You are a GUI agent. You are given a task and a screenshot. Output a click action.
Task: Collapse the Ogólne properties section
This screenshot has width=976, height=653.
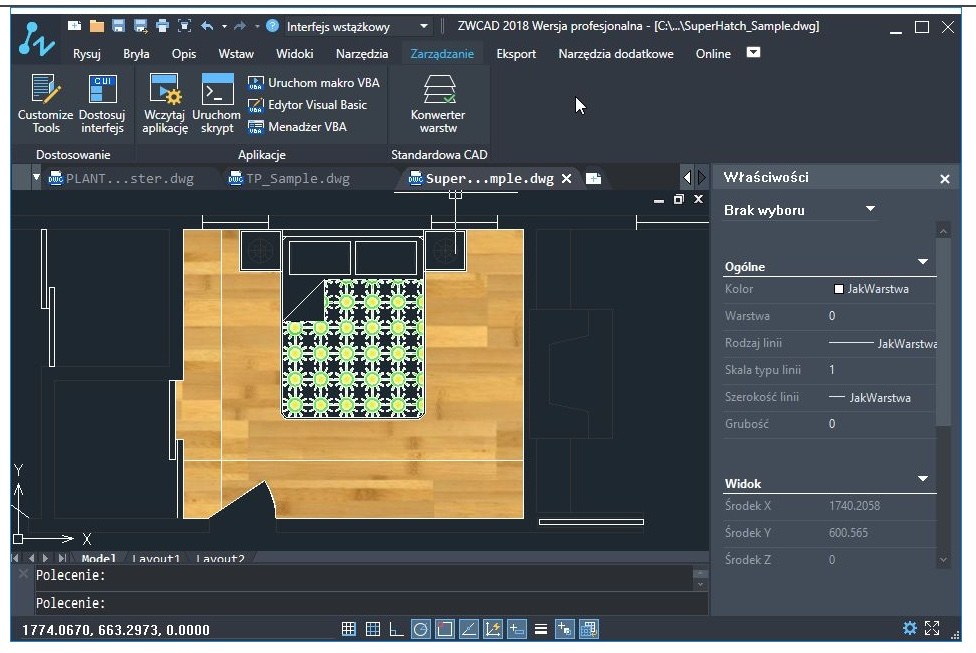point(923,262)
